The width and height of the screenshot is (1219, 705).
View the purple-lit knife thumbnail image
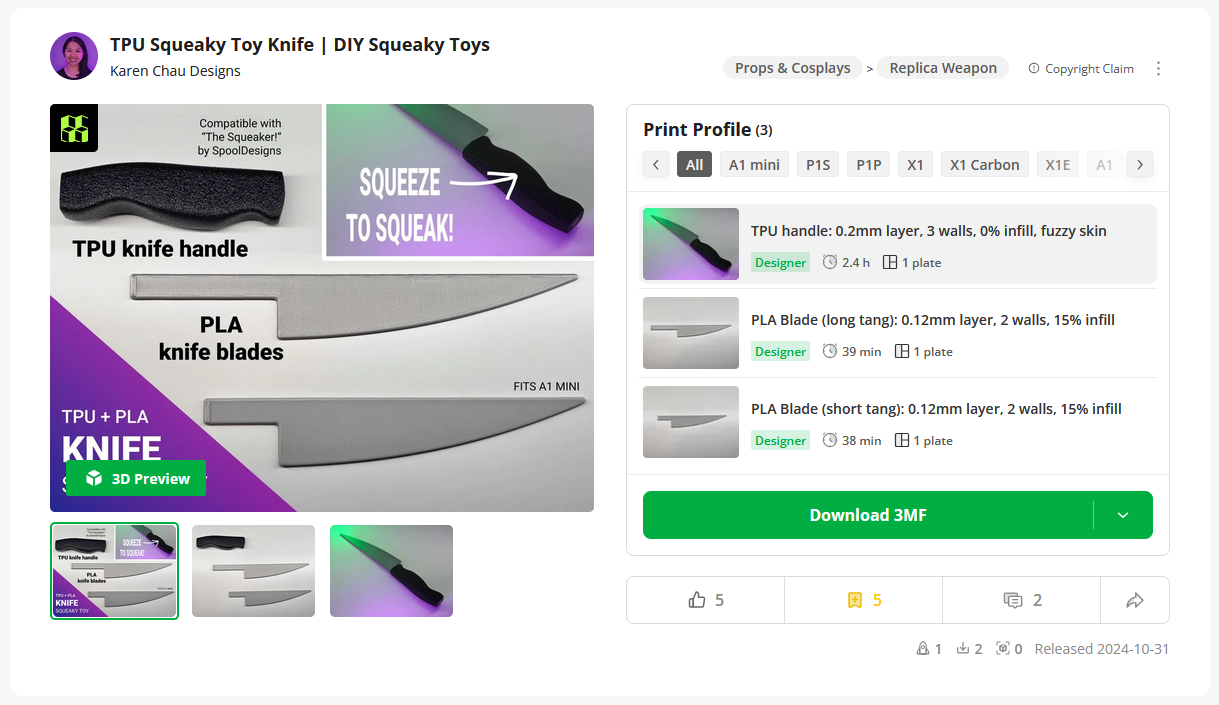pyautogui.click(x=391, y=571)
